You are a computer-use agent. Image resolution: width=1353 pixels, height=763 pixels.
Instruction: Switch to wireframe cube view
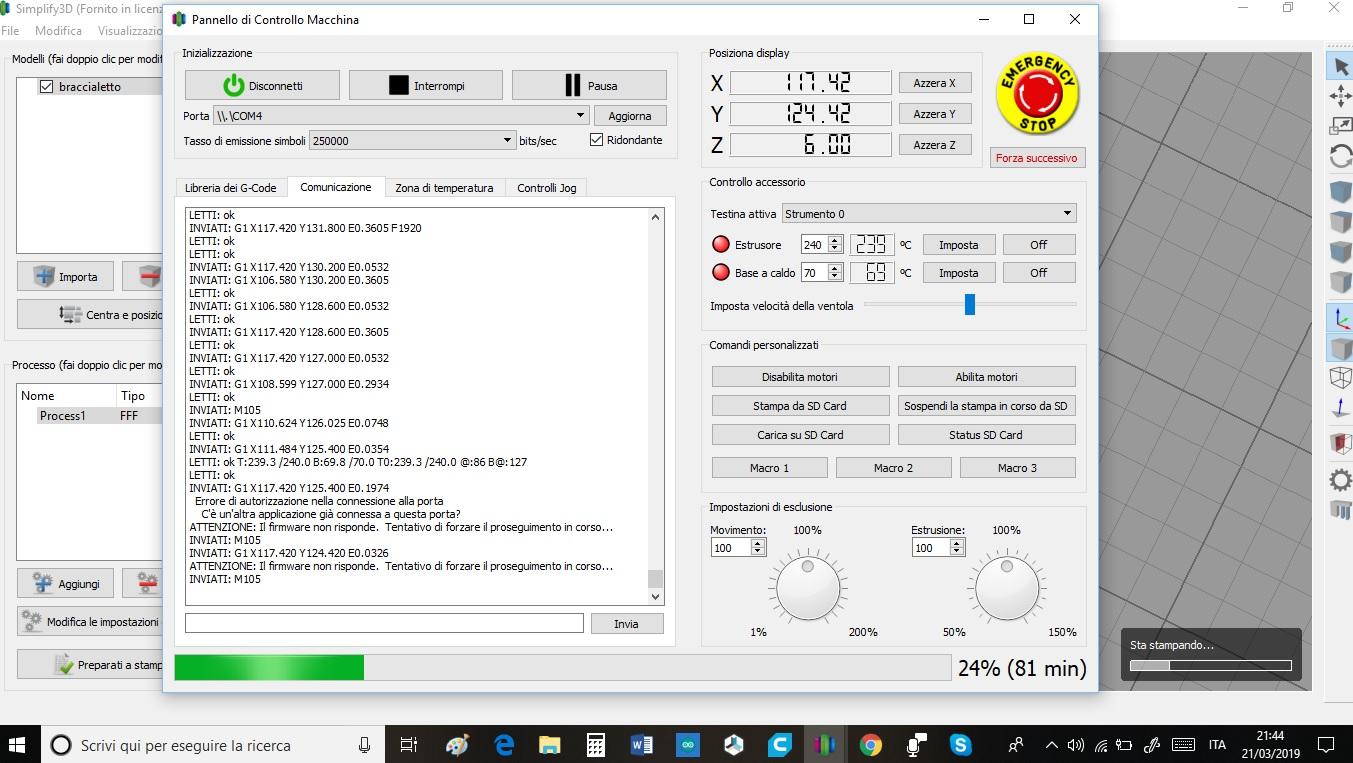coord(1340,377)
